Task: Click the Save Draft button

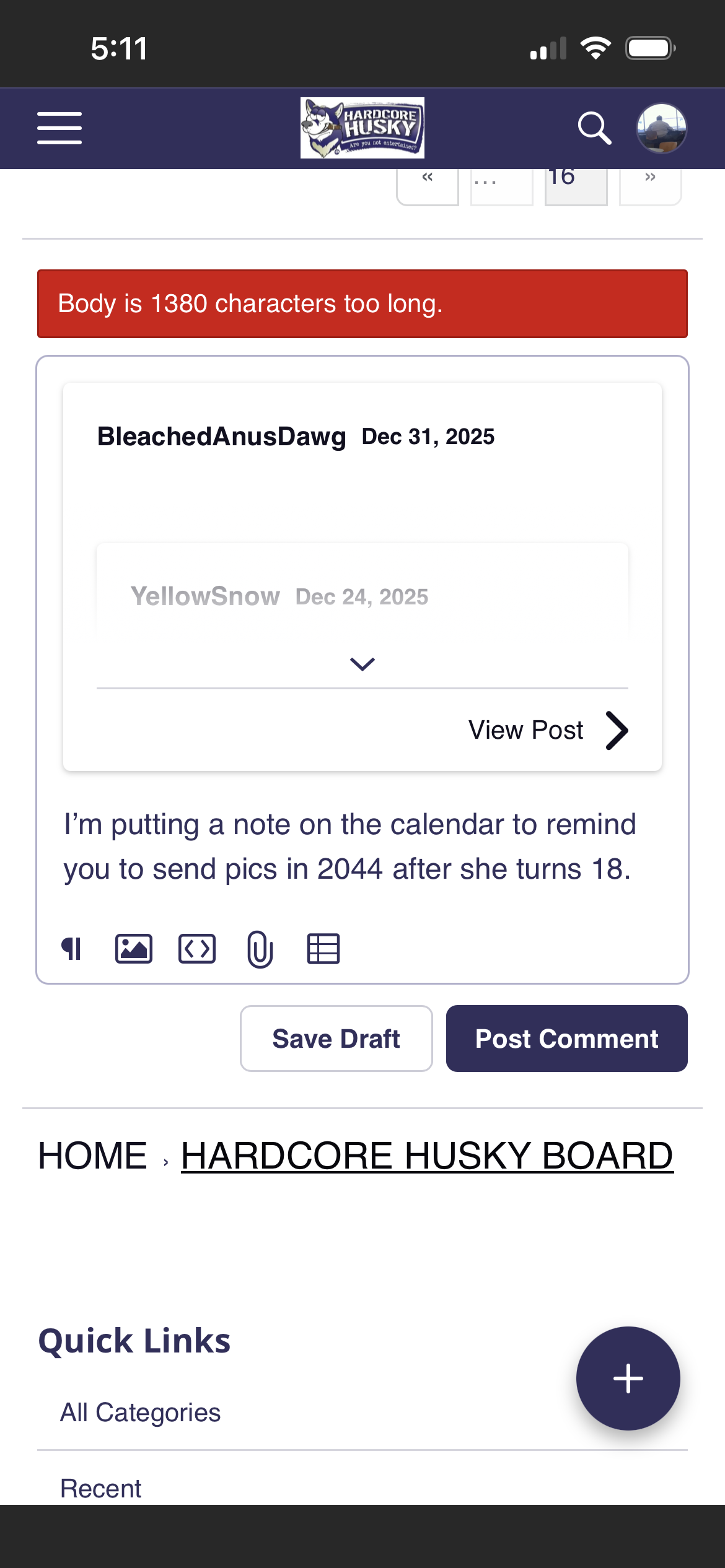Action: 336,1039
